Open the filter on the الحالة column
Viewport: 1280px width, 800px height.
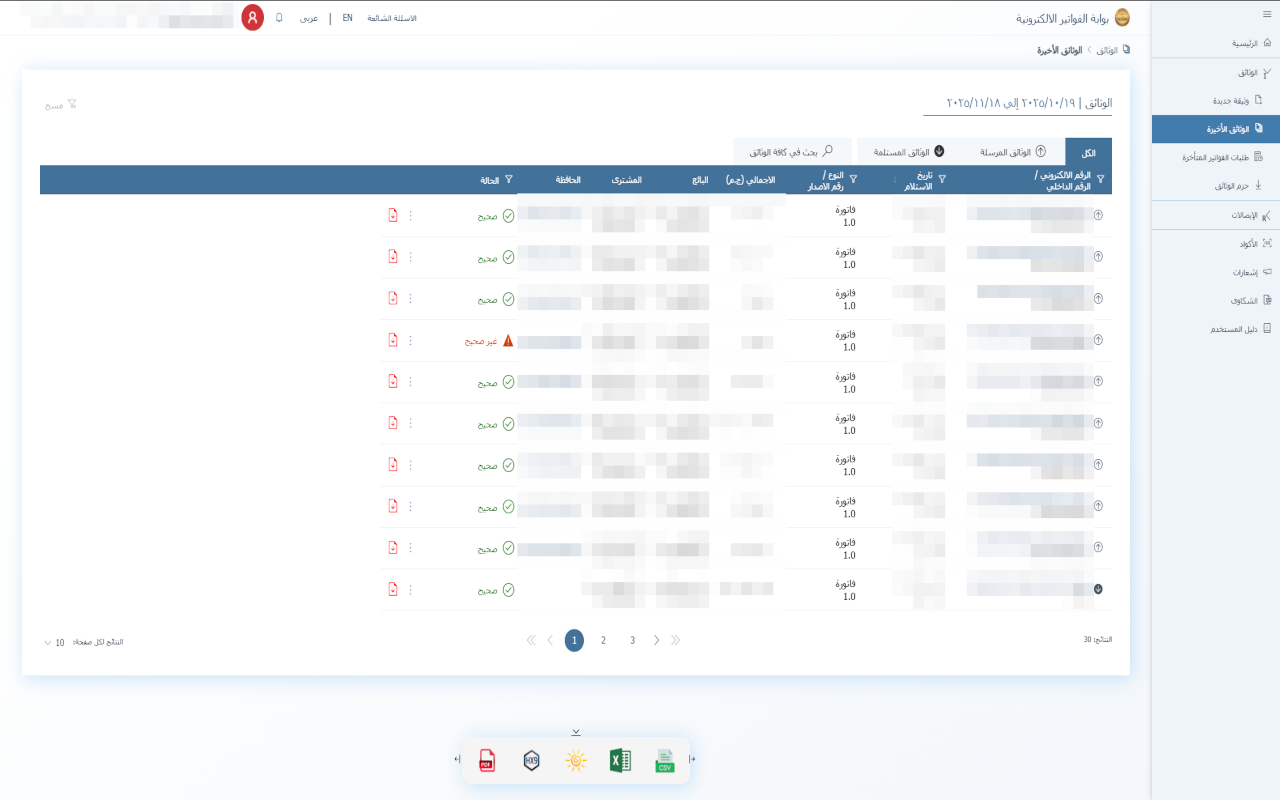click(x=509, y=180)
